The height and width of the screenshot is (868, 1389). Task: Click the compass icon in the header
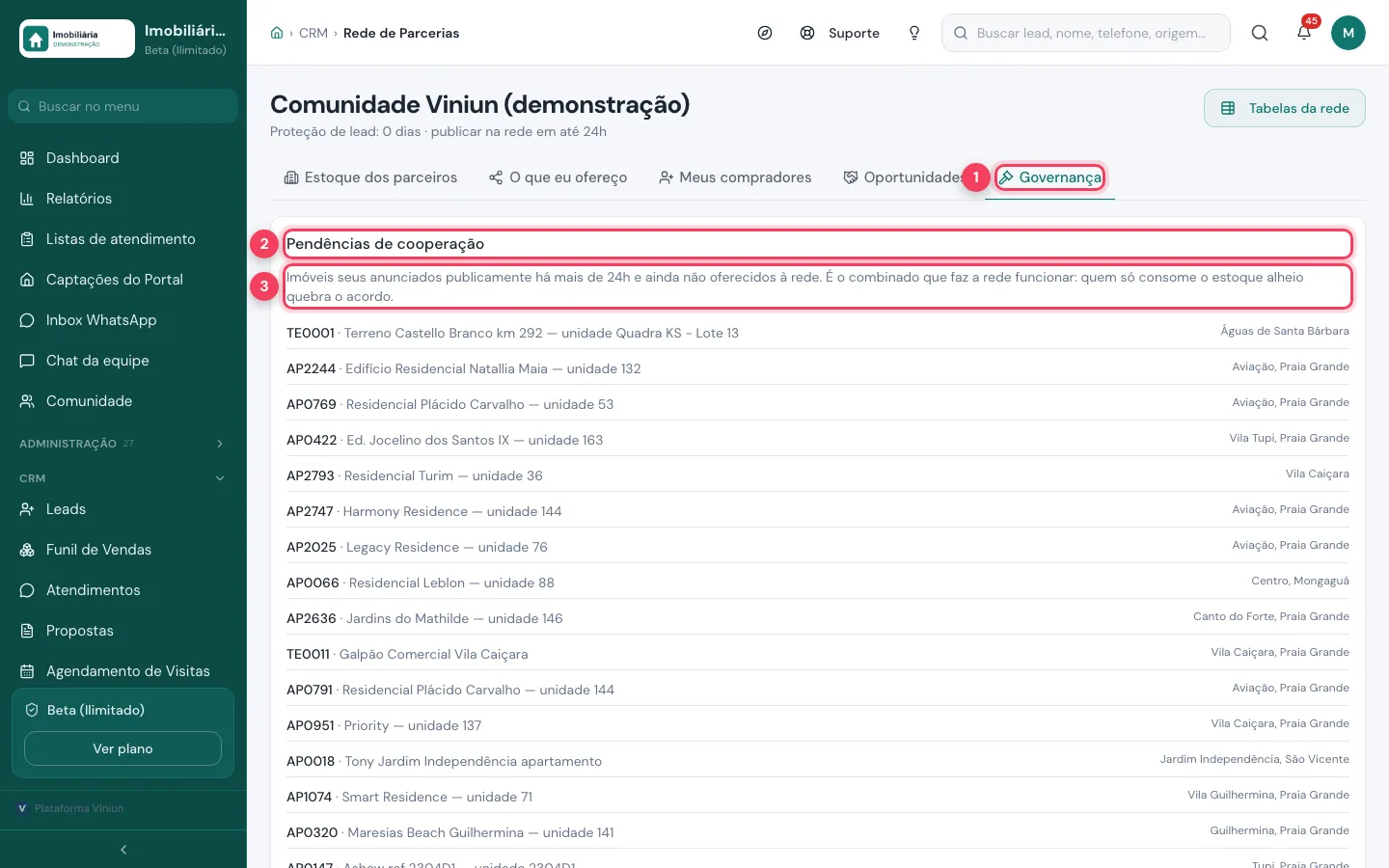[765, 33]
